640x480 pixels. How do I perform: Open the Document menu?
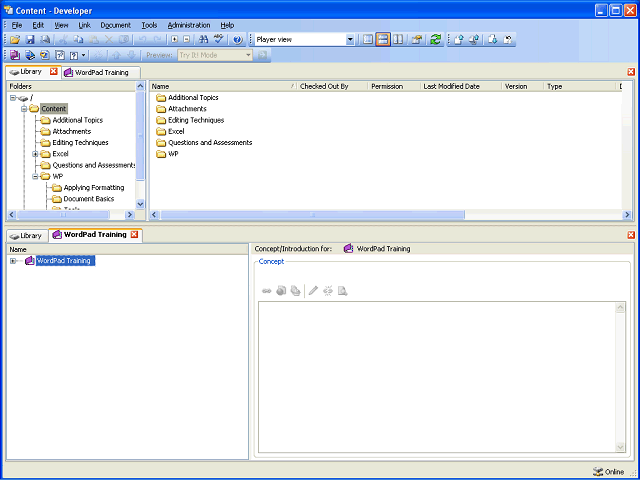pyautogui.click(x=116, y=25)
